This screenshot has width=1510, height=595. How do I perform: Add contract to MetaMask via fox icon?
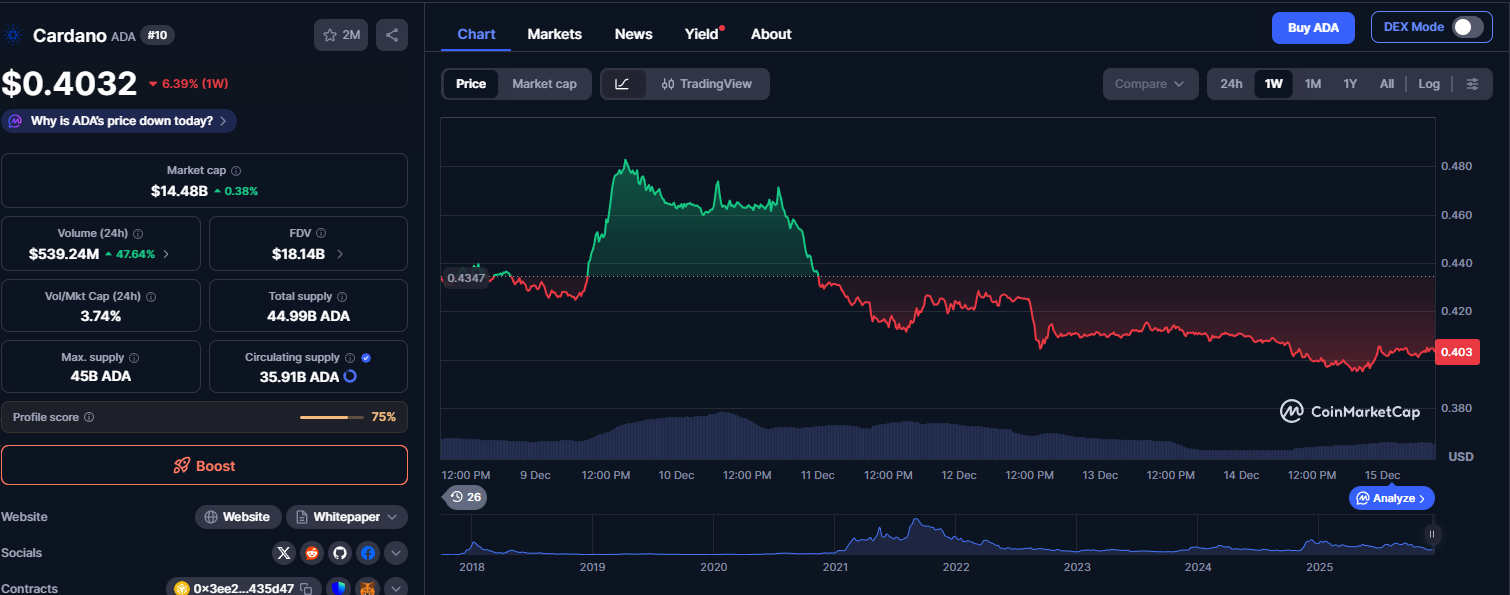(x=367, y=589)
